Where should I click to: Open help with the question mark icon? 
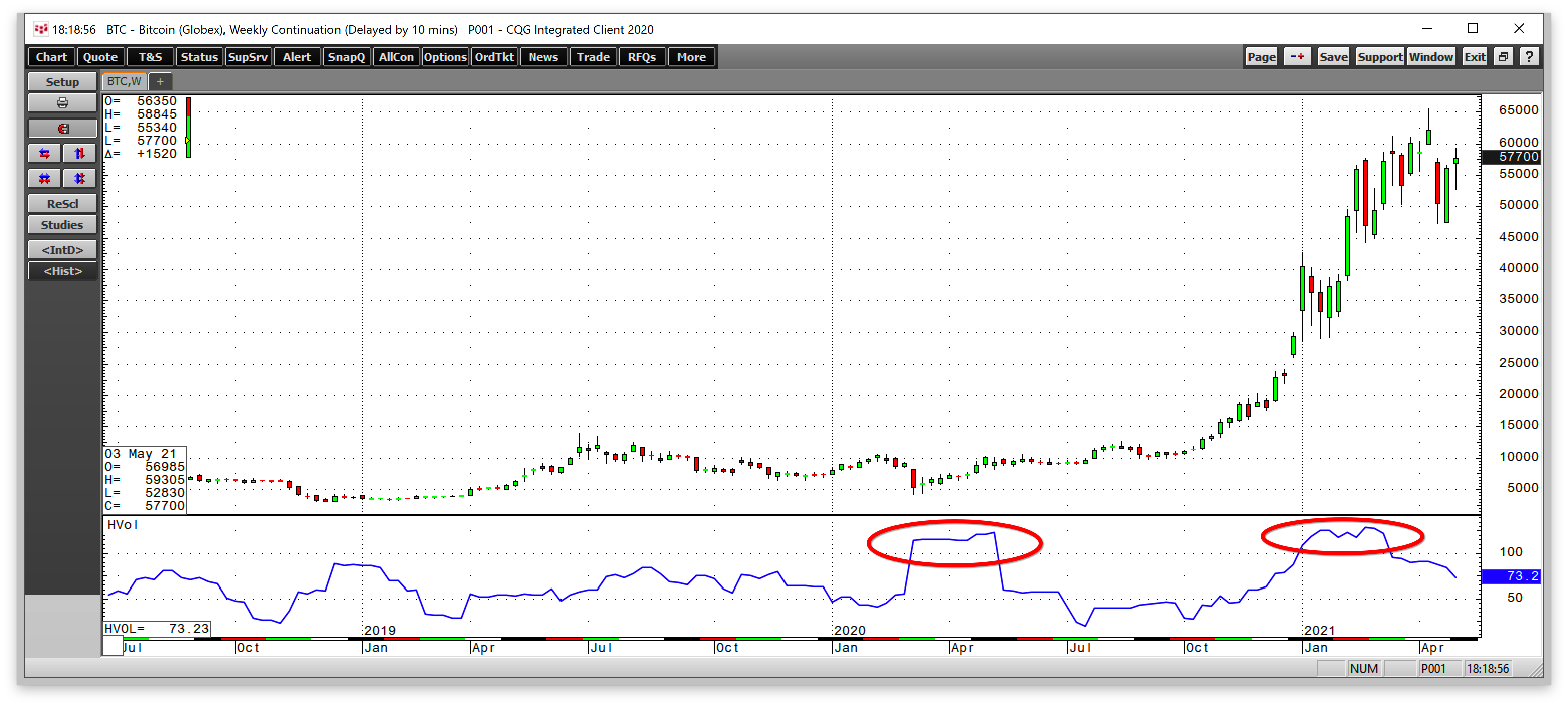pyautogui.click(x=1529, y=57)
